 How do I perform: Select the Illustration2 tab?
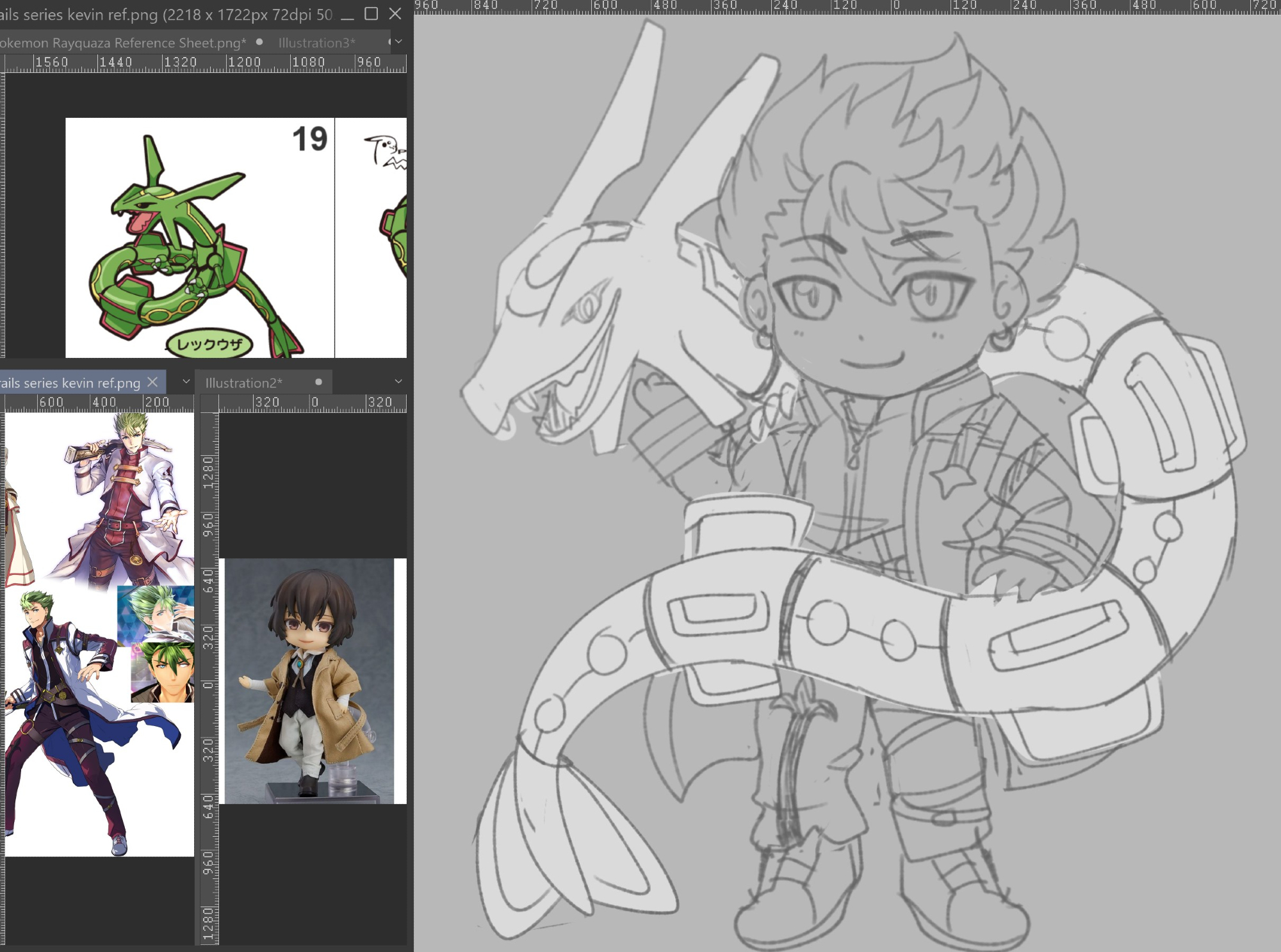243,383
